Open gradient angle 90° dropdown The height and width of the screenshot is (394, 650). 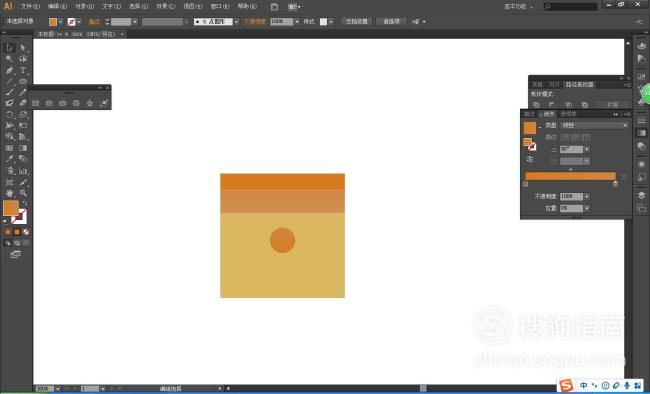pyautogui.click(x=587, y=149)
